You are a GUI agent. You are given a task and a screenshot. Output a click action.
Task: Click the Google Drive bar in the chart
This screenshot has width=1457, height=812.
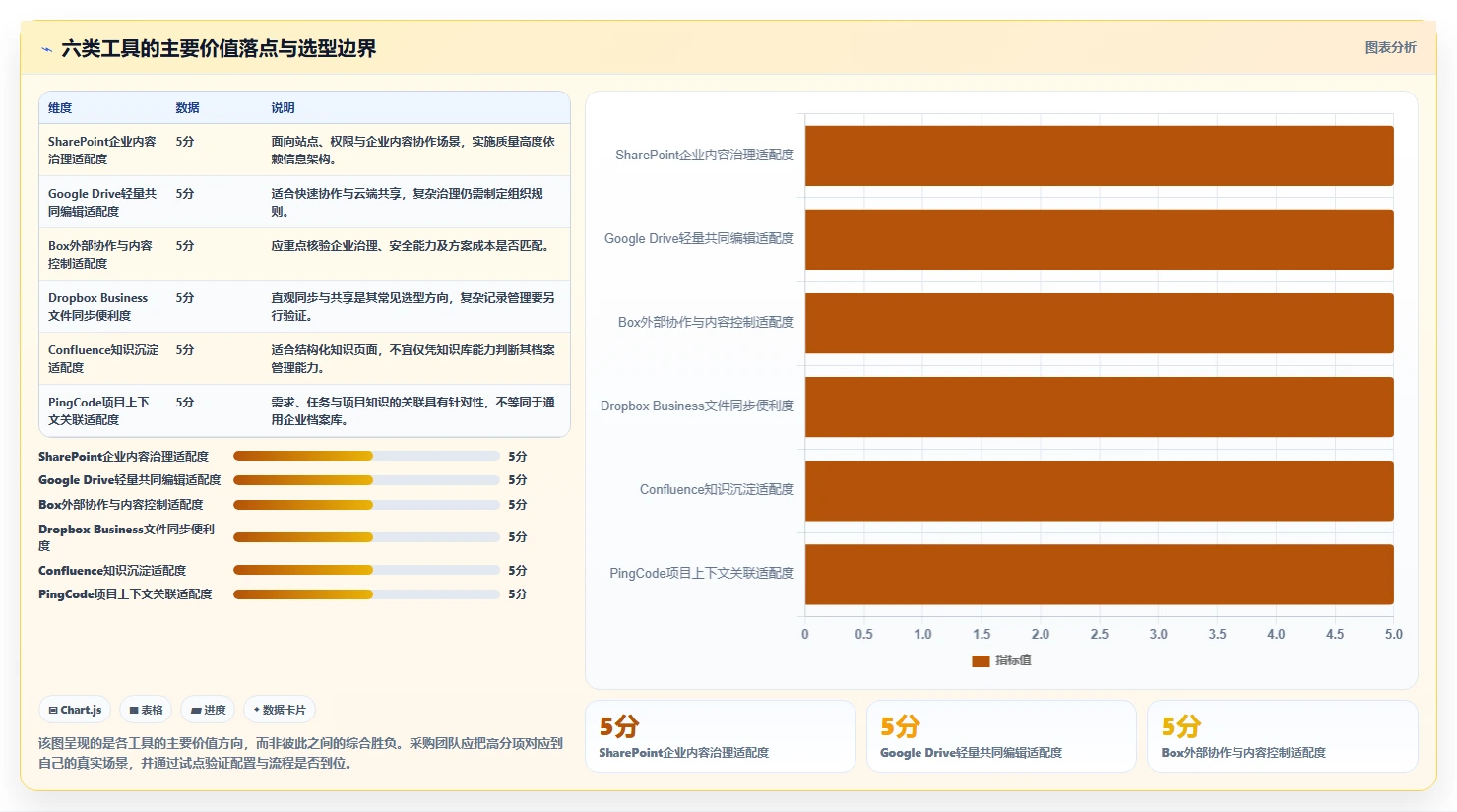coord(1099,239)
